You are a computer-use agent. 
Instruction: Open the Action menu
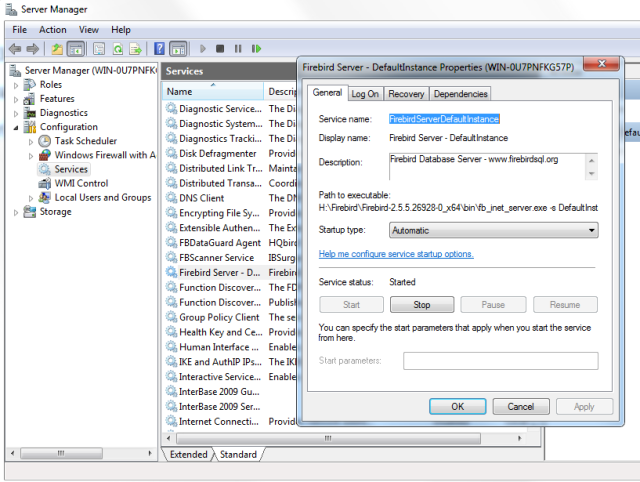[x=53, y=30]
